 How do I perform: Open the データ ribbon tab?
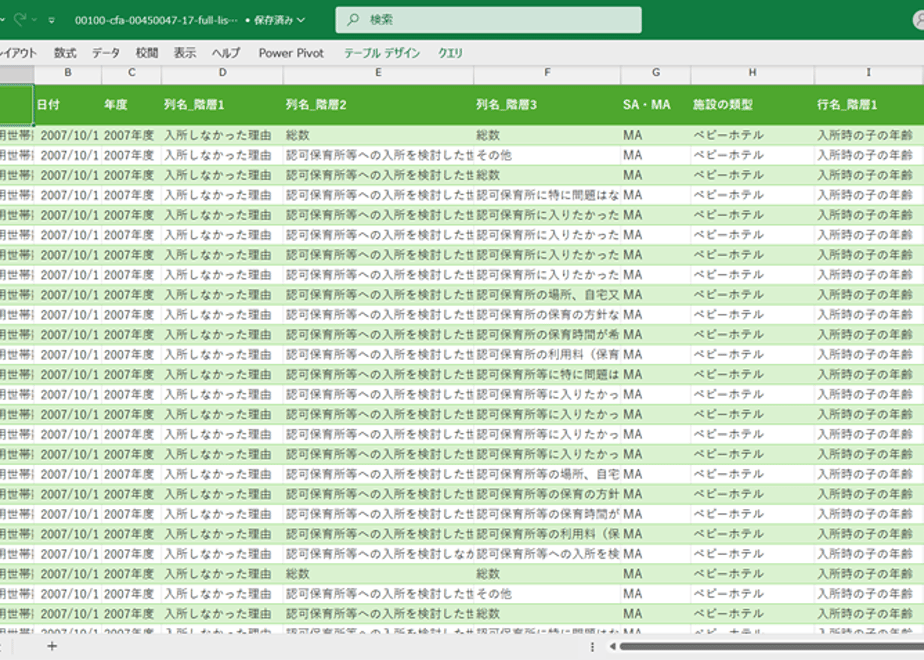coord(106,53)
